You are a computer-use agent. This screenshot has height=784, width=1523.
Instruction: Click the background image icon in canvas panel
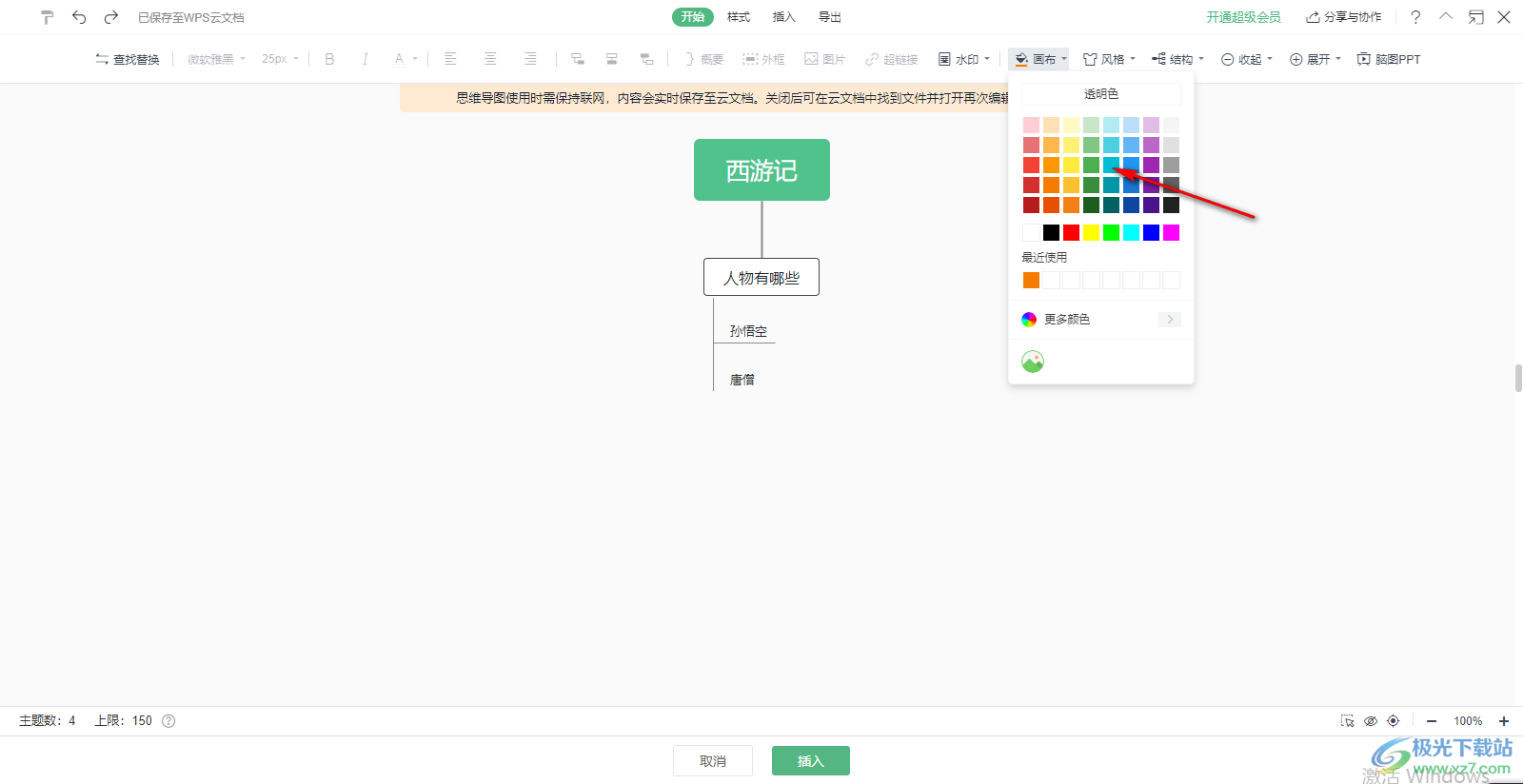(1033, 362)
